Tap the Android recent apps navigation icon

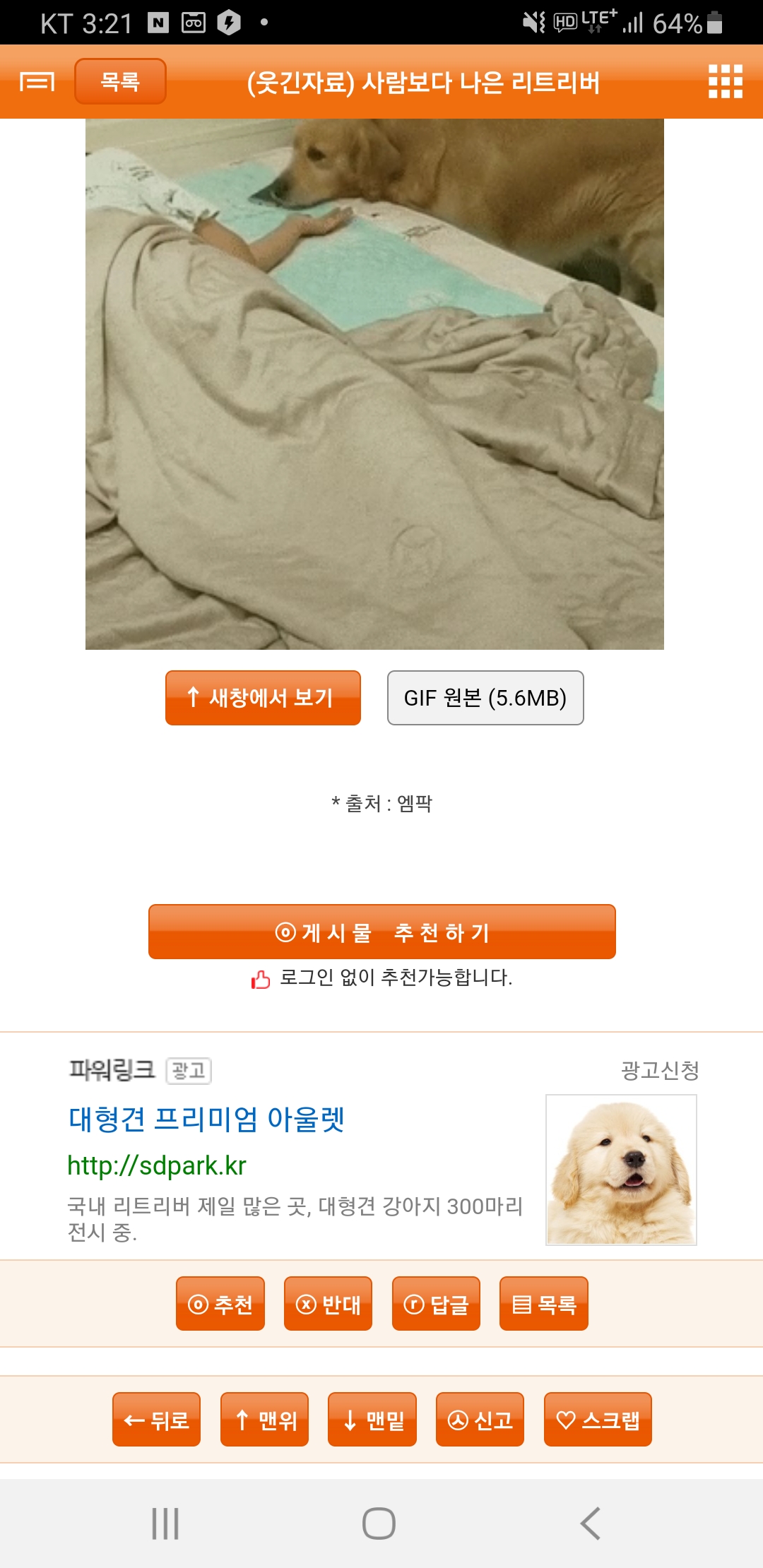click(x=165, y=1524)
